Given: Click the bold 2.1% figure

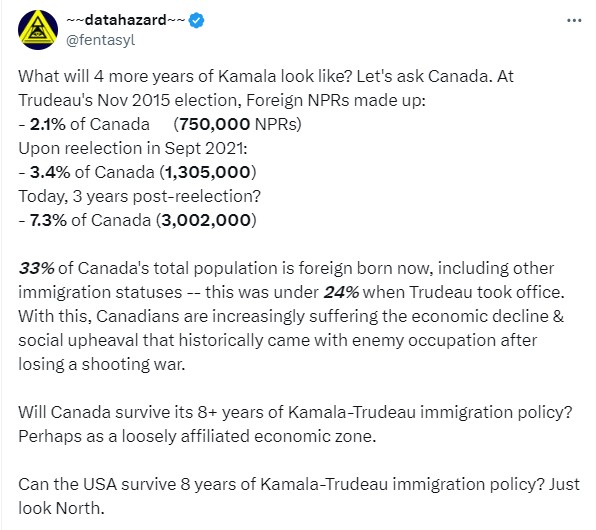Looking at the screenshot, I should (48, 124).
